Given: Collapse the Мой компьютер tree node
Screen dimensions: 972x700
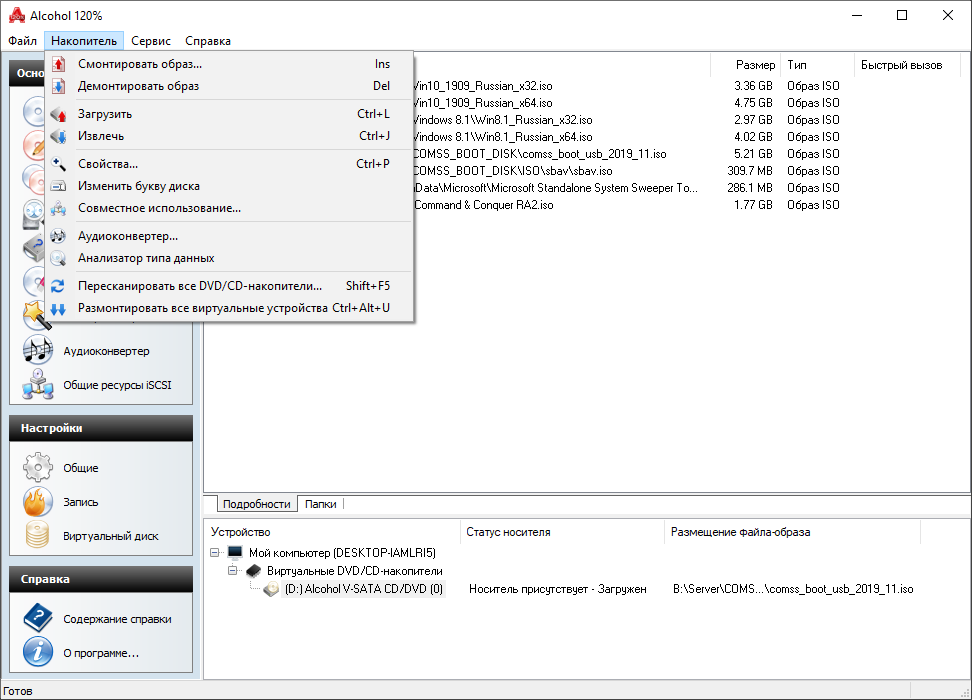Looking at the screenshot, I should (x=214, y=552).
